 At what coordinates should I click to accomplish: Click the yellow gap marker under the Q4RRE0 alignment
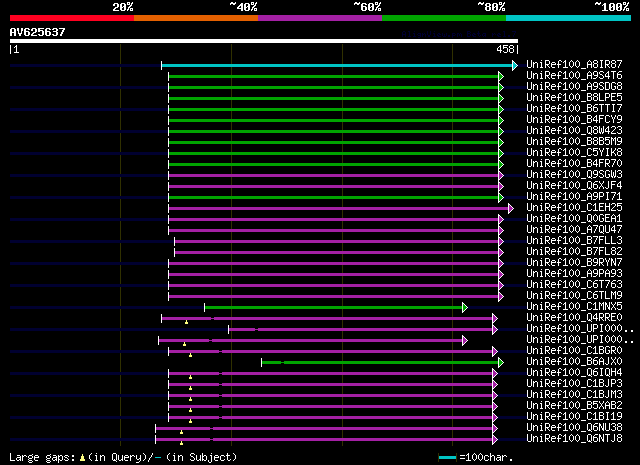pyautogui.click(x=187, y=323)
